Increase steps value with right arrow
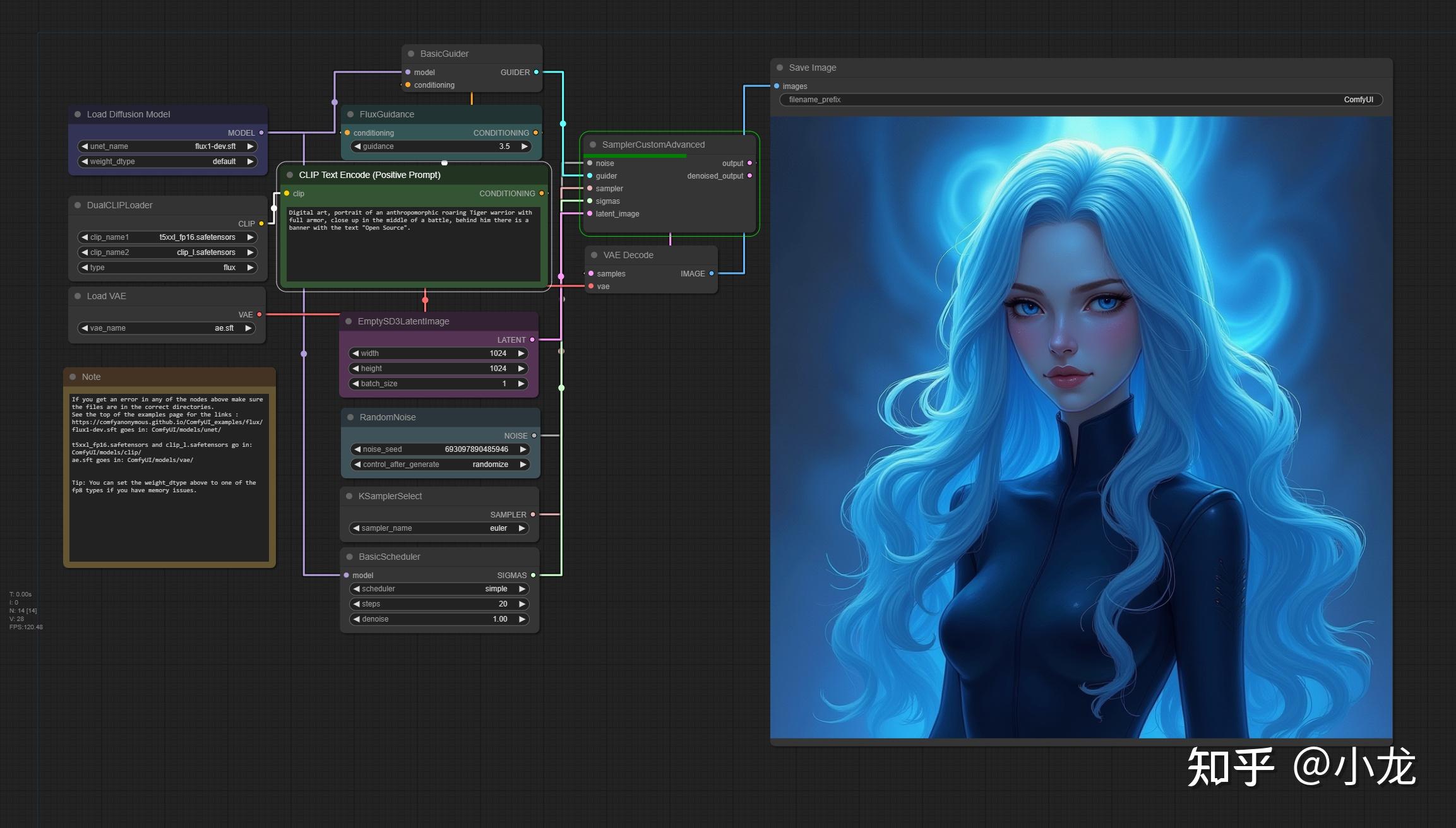 [522, 604]
